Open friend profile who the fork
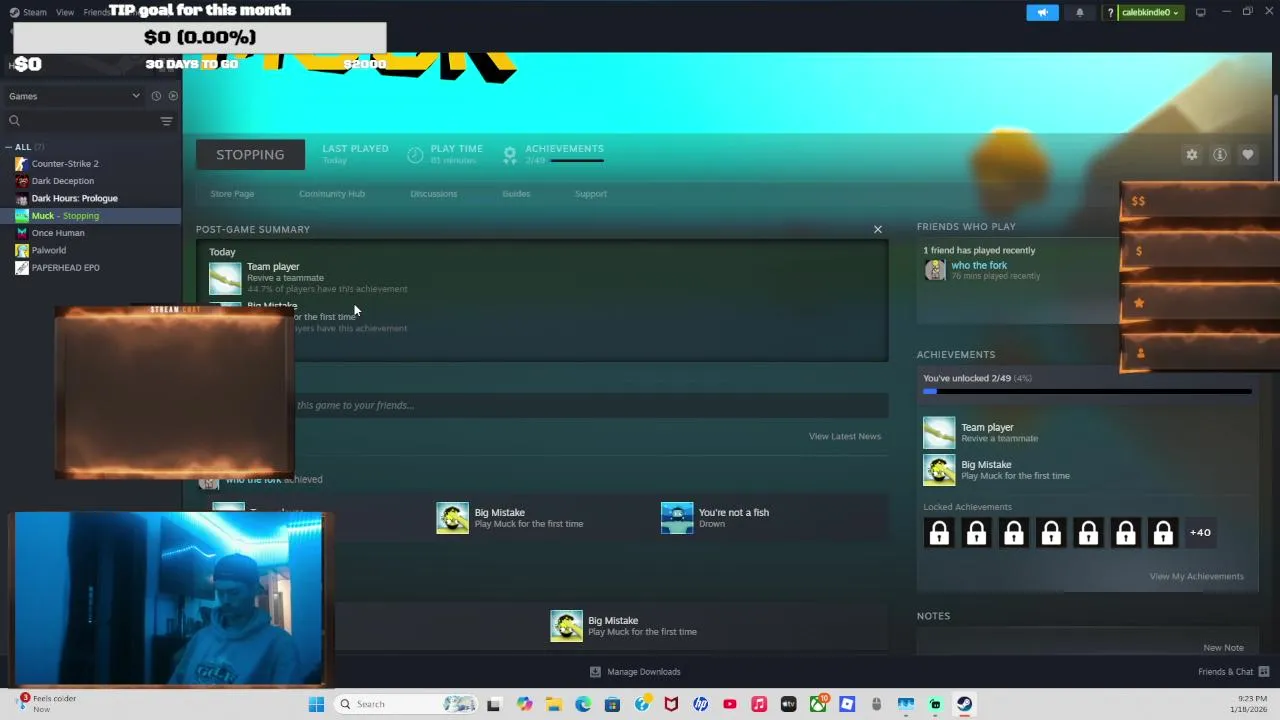1280x720 pixels. 979,266
